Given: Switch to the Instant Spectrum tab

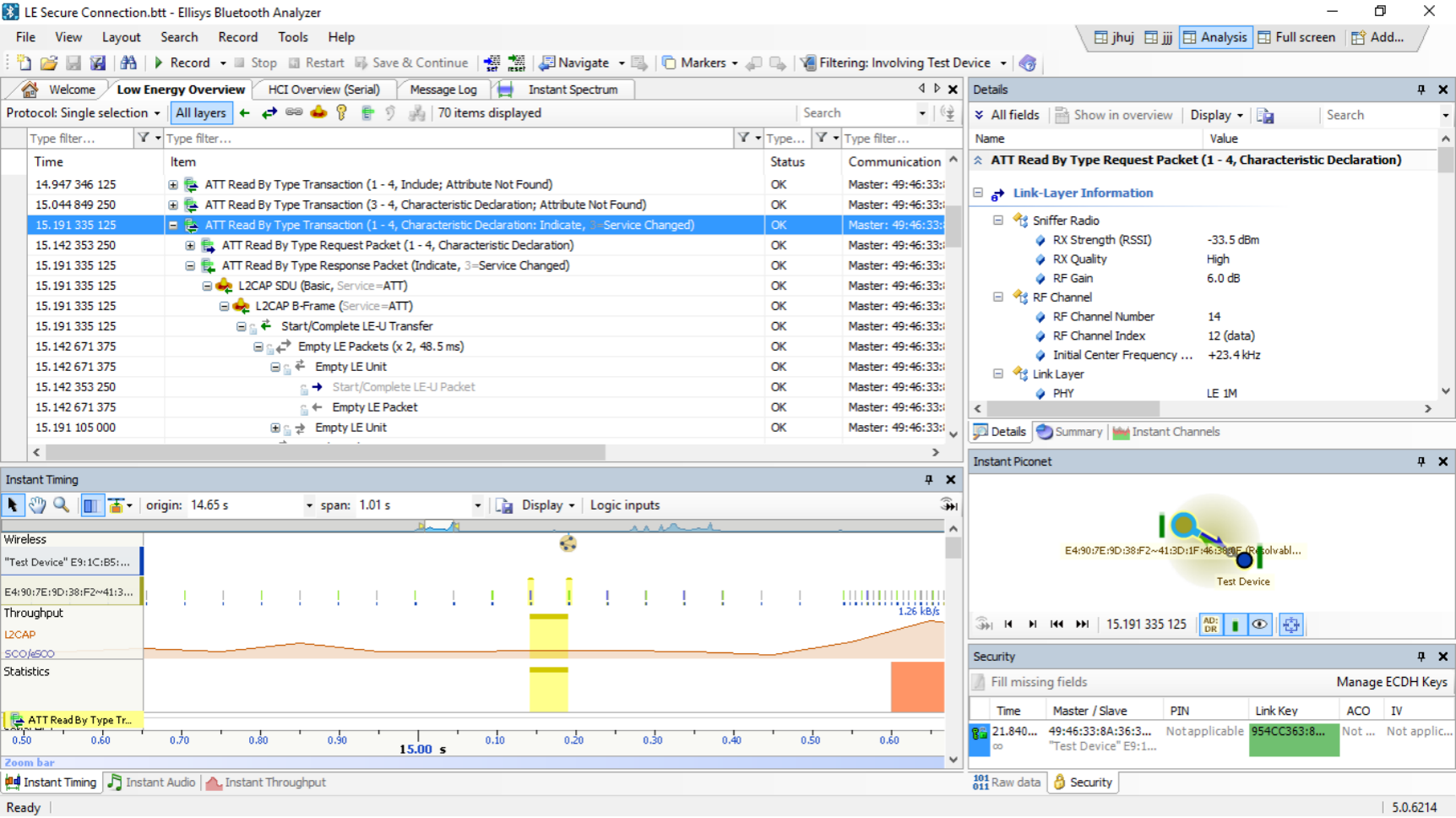Looking at the screenshot, I should pyautogui.click(x=572, y=90).
